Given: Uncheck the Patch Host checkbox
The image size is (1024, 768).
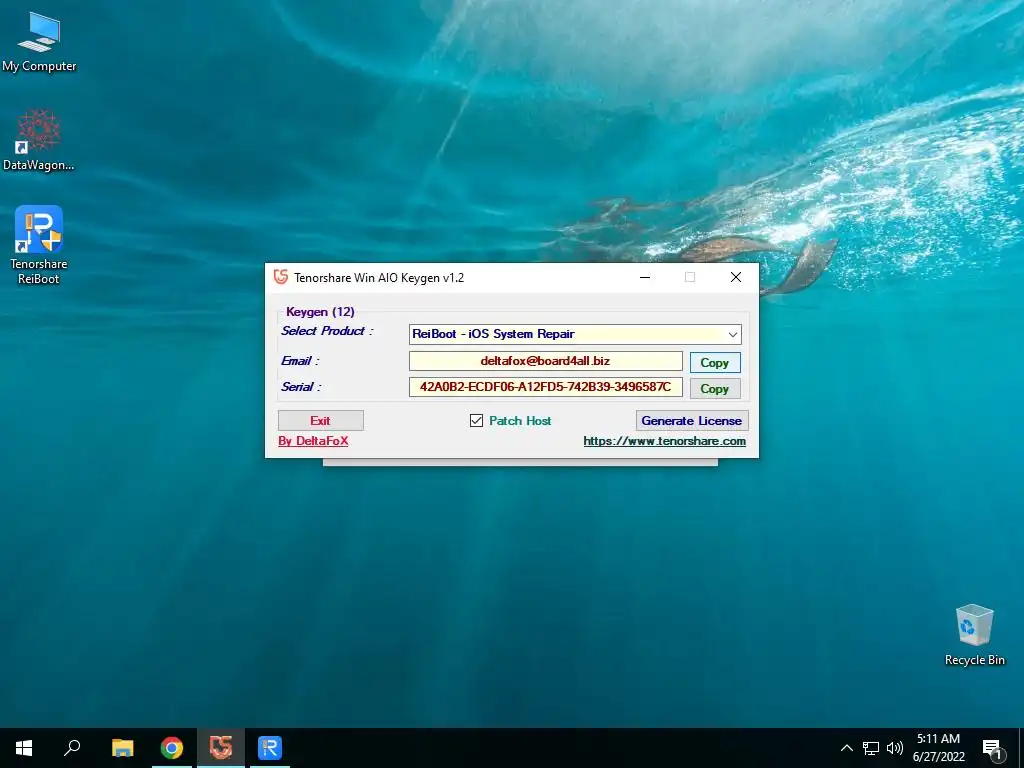Looking at the screenshot, I should point(476,421).
